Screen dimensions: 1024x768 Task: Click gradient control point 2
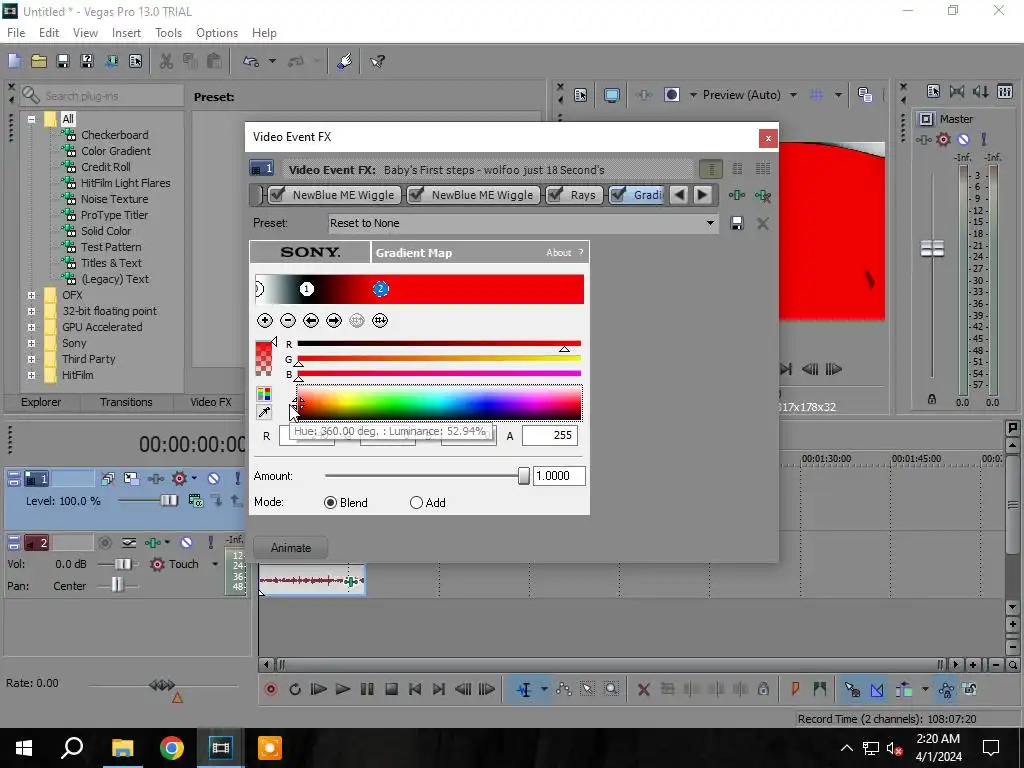tap(381, 289)
